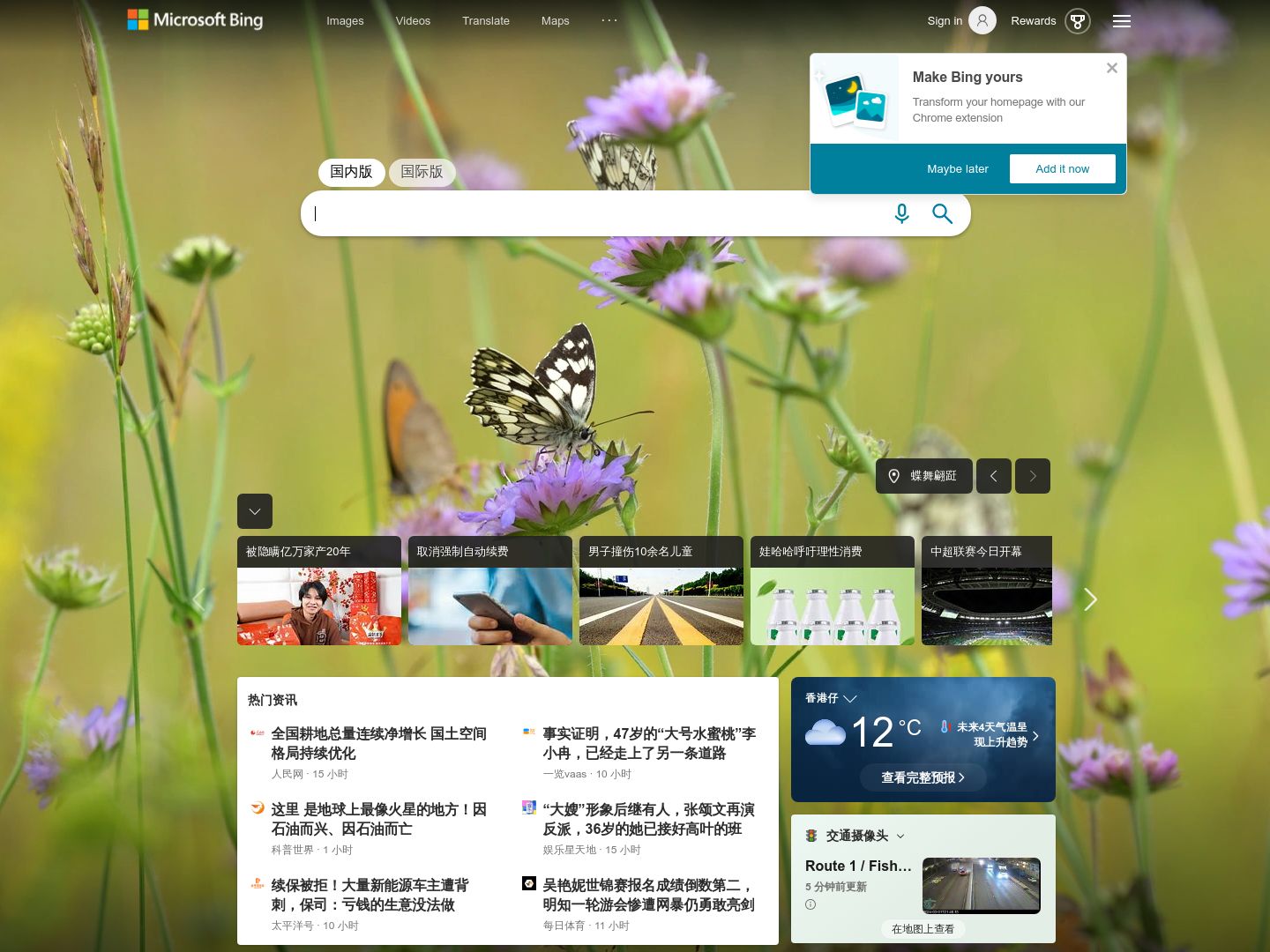
Task: Open the hamburger settings menu
Action: coord(1121,21)
